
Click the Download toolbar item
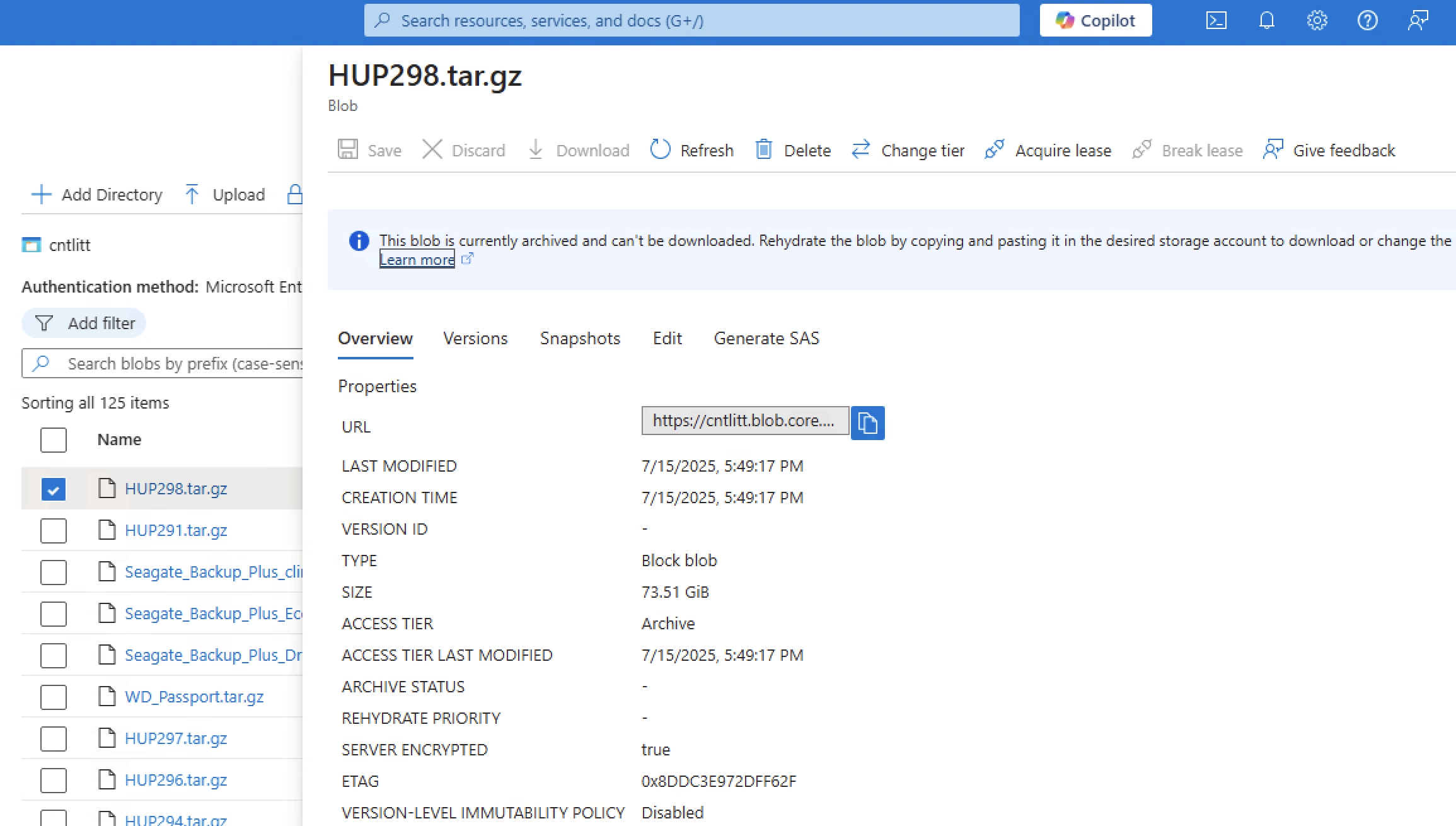click(578, 150)
